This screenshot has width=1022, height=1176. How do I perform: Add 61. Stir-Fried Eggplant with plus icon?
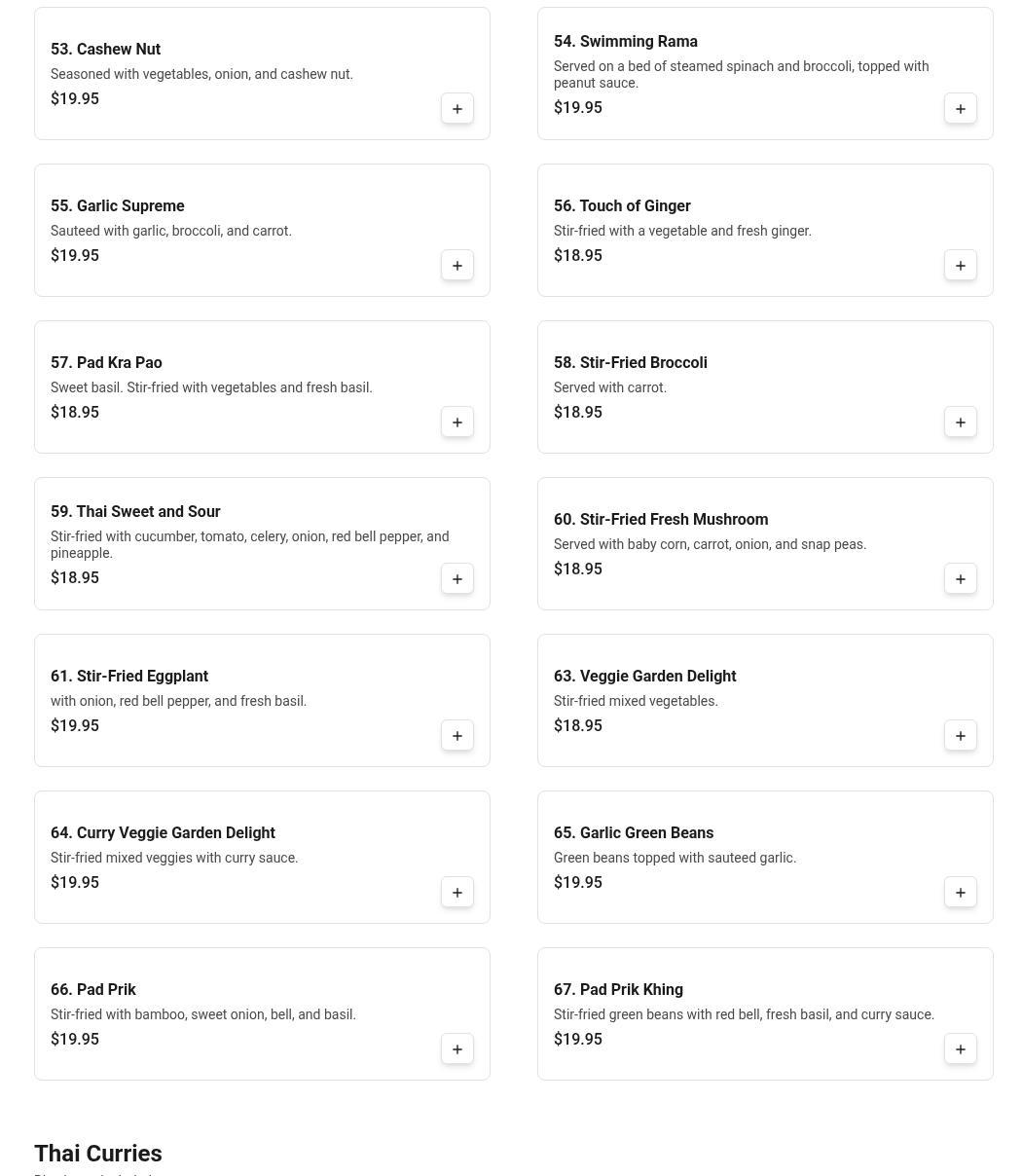pyautogui.click(x=457, y=736)
